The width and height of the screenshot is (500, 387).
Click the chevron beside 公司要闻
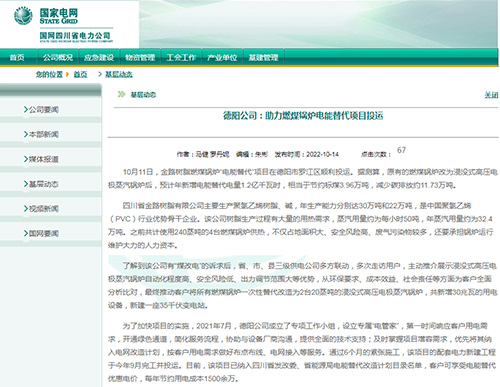(26, 109)
